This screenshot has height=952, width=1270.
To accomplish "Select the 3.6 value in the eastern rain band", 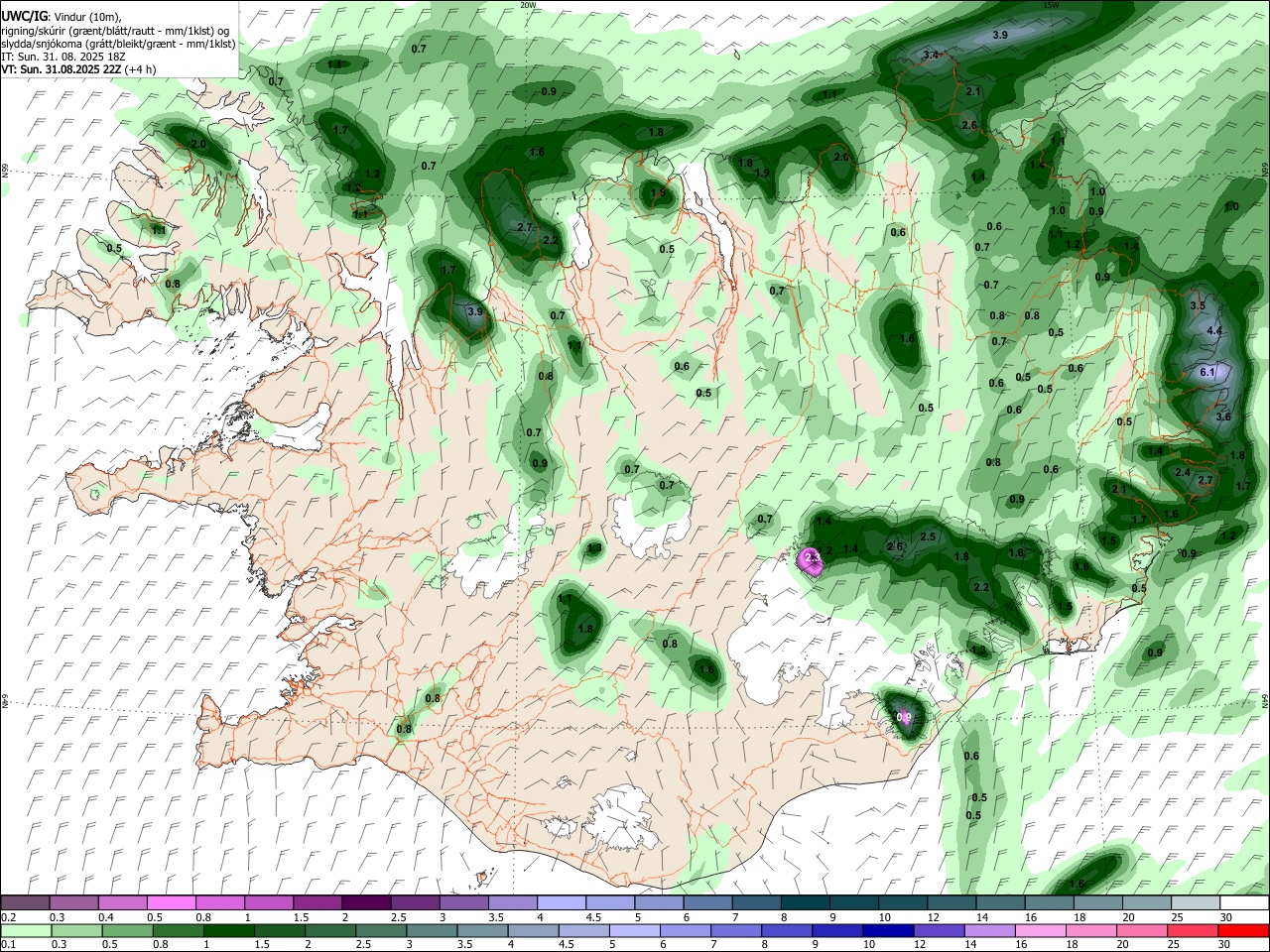I will pyautogui.click(x=1223, y=416).
